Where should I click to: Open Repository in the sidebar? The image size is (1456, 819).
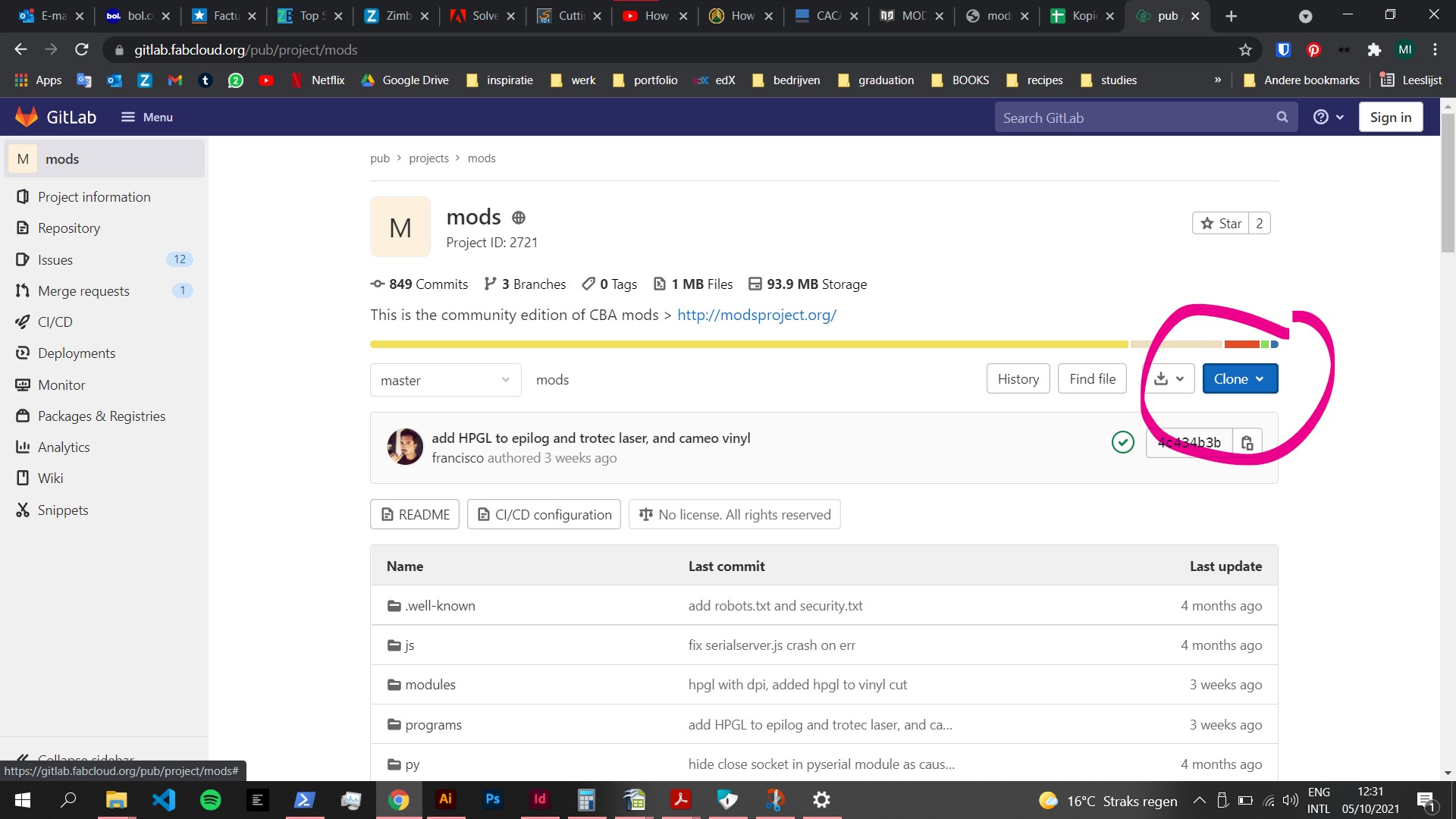[69, 227]
